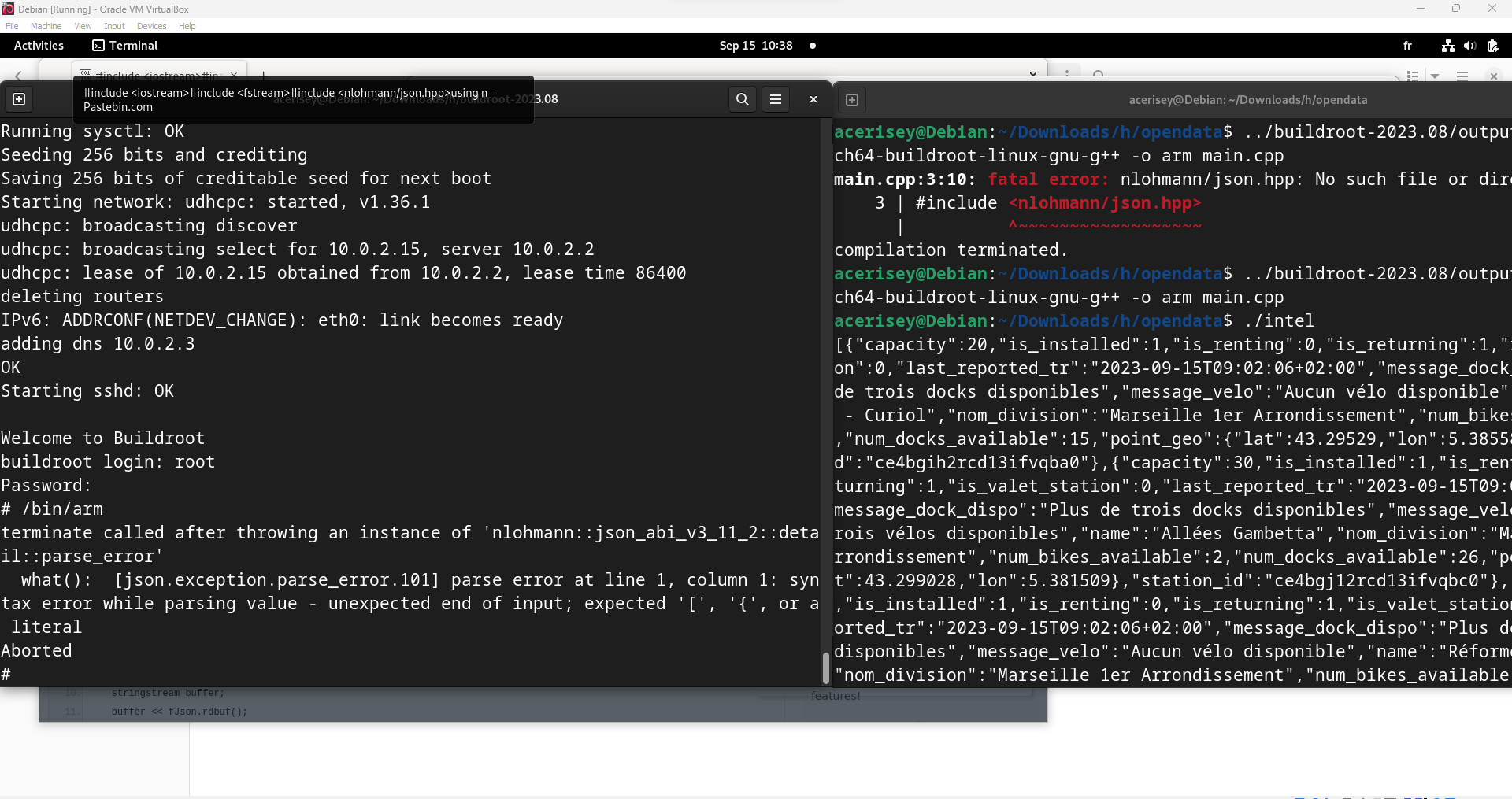The height and width of the screenshot is (799, 1512).
Task: Click the left terminal vertical scrollbar
Action: (825, 668)
